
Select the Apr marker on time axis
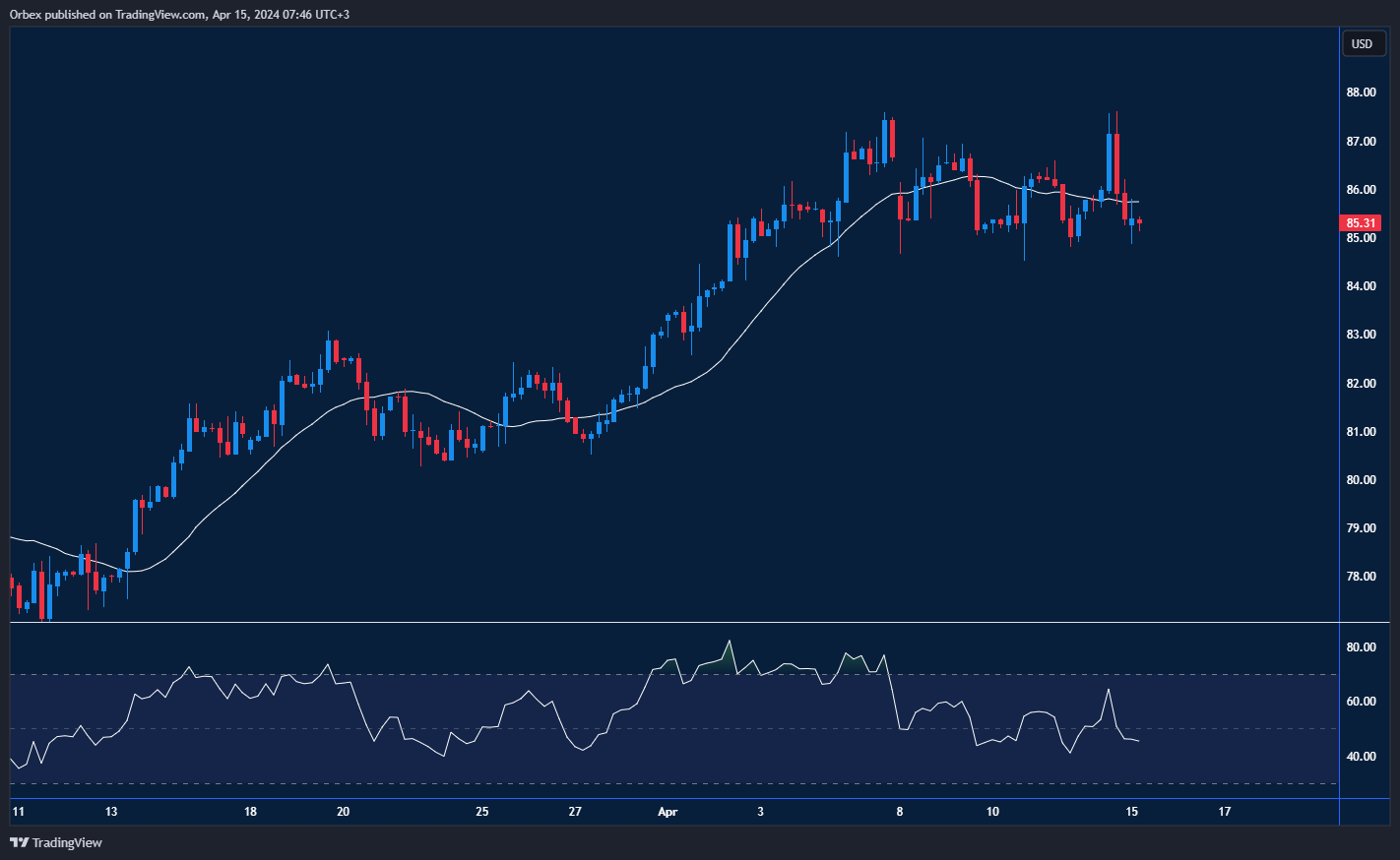668,812
